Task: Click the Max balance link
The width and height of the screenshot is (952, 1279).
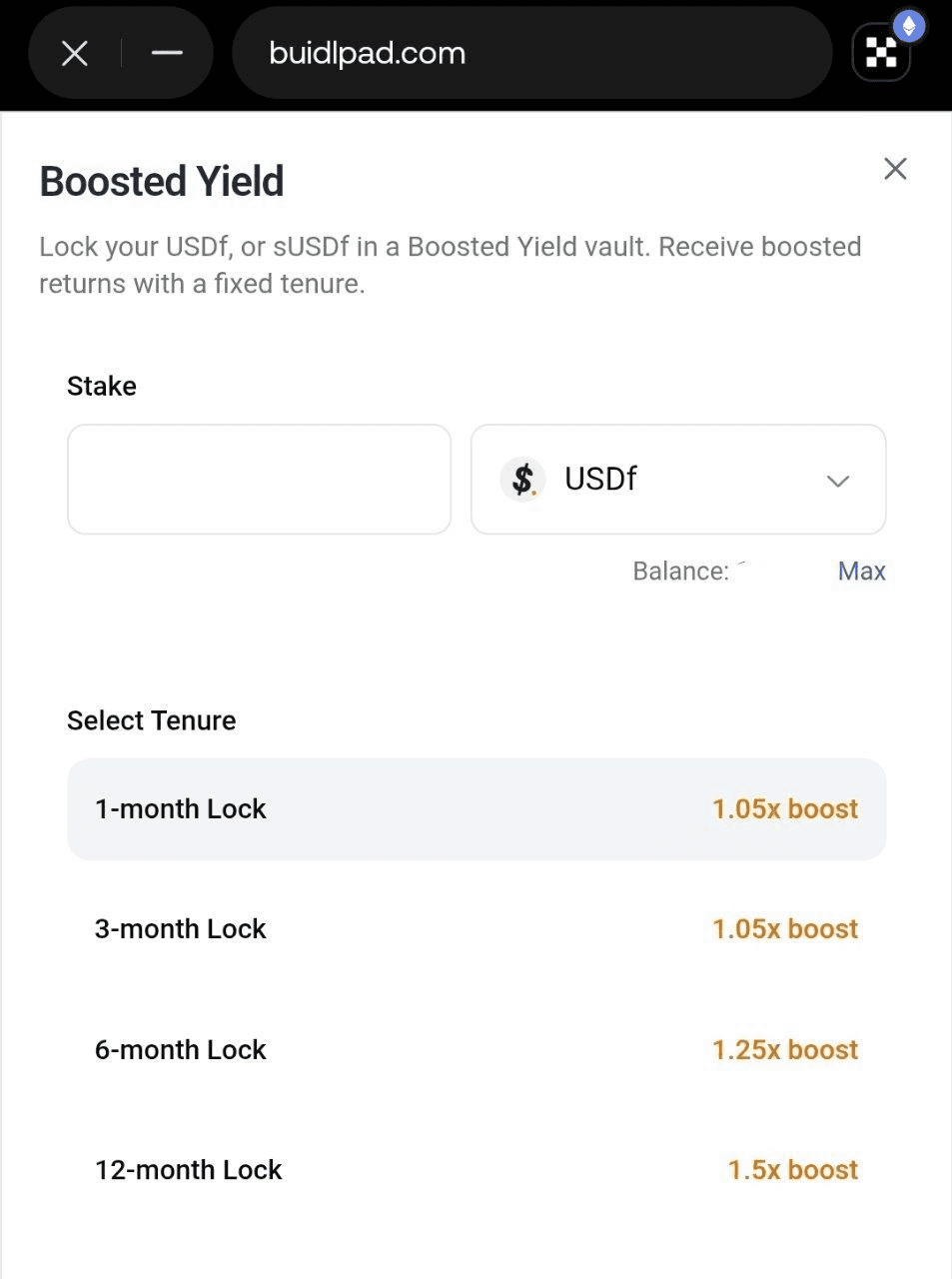Action: pyautogui.click(x=861, y=571)
